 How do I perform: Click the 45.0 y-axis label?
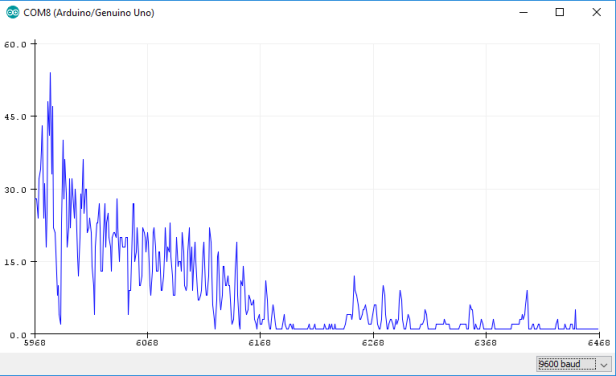[x=15, y=117]
